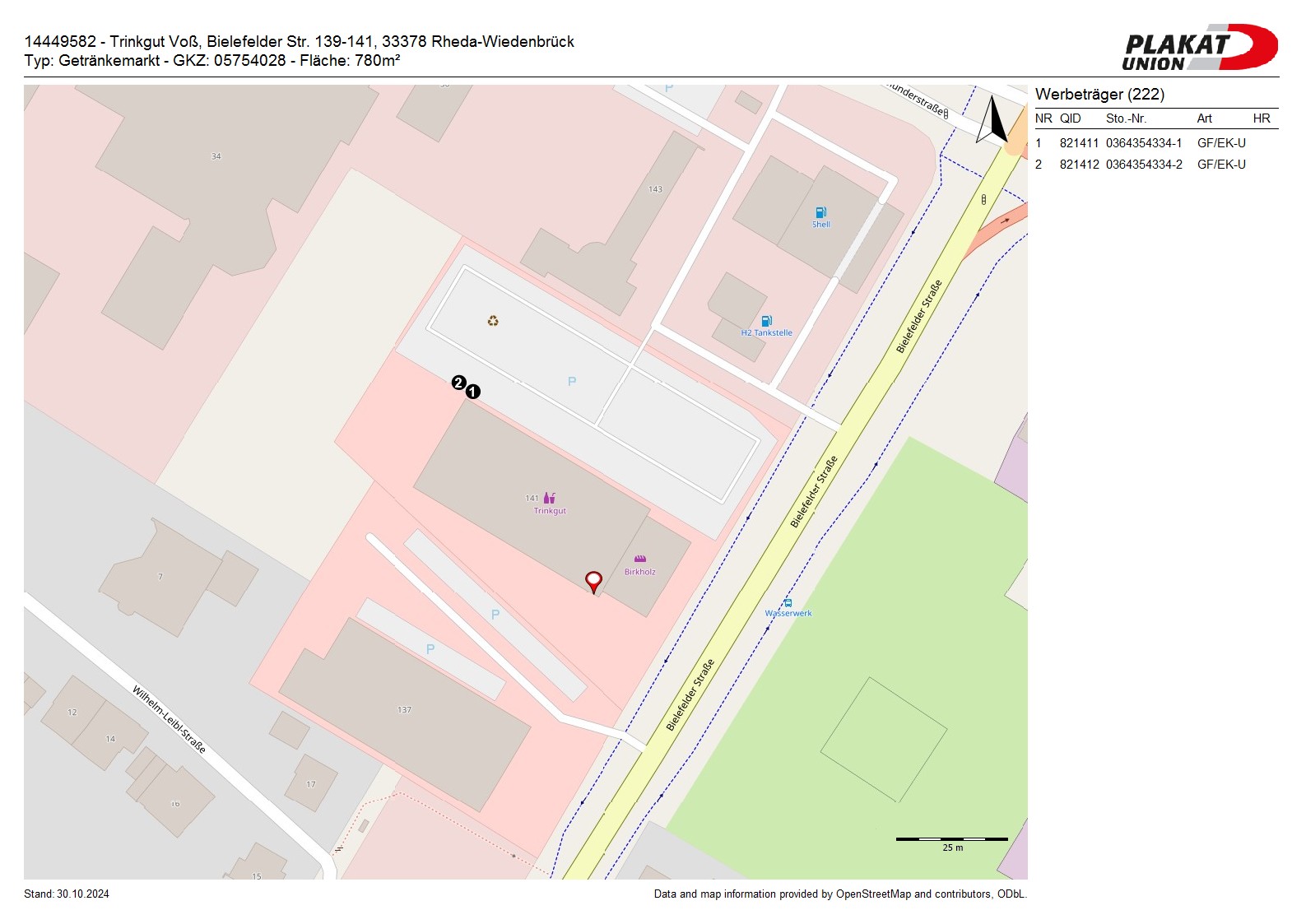Screen dimensions: 1306x924
Task: Click the Sto.-Nr. column header
Action: [1126, 118]
